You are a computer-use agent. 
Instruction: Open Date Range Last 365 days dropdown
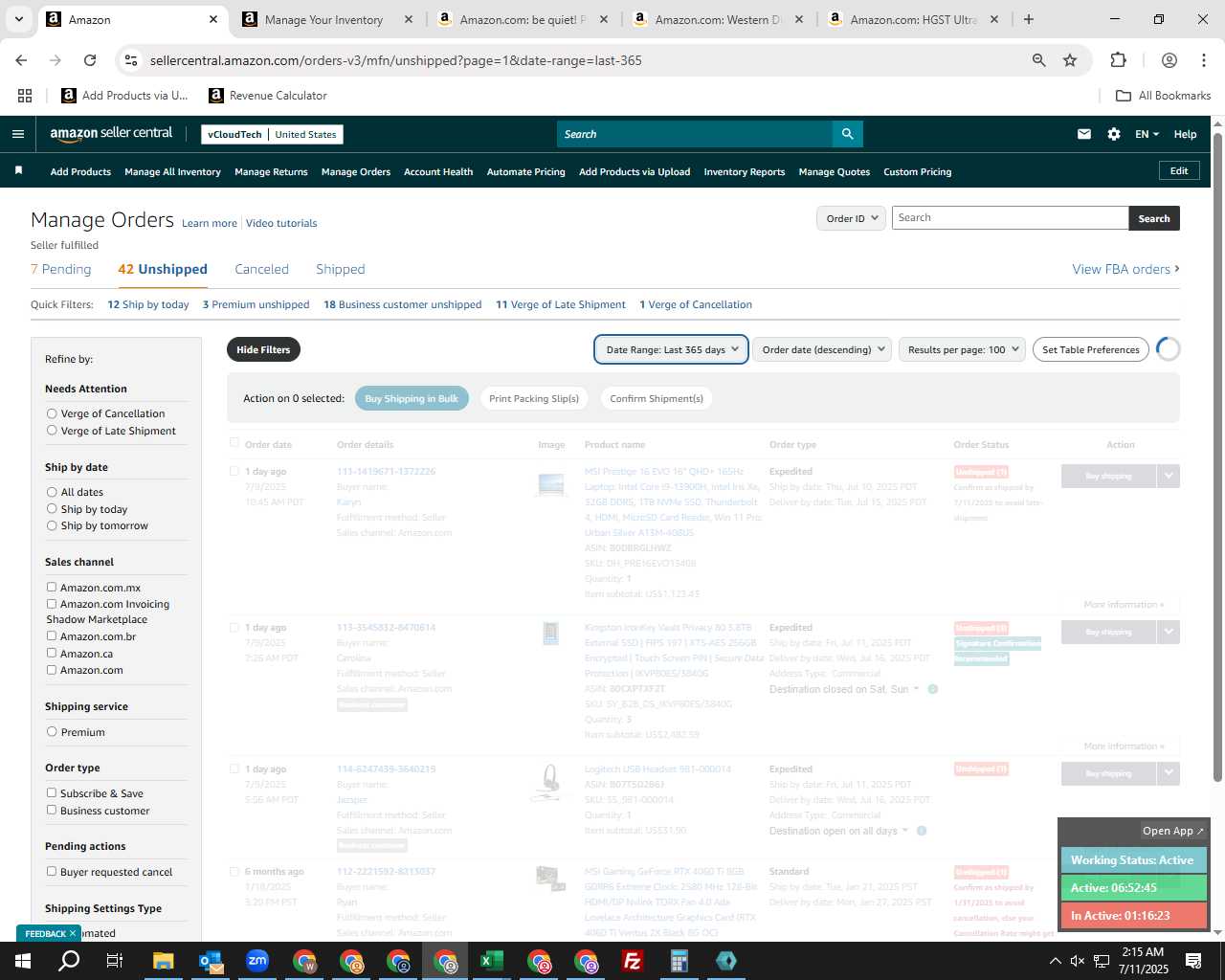point(671,349)
